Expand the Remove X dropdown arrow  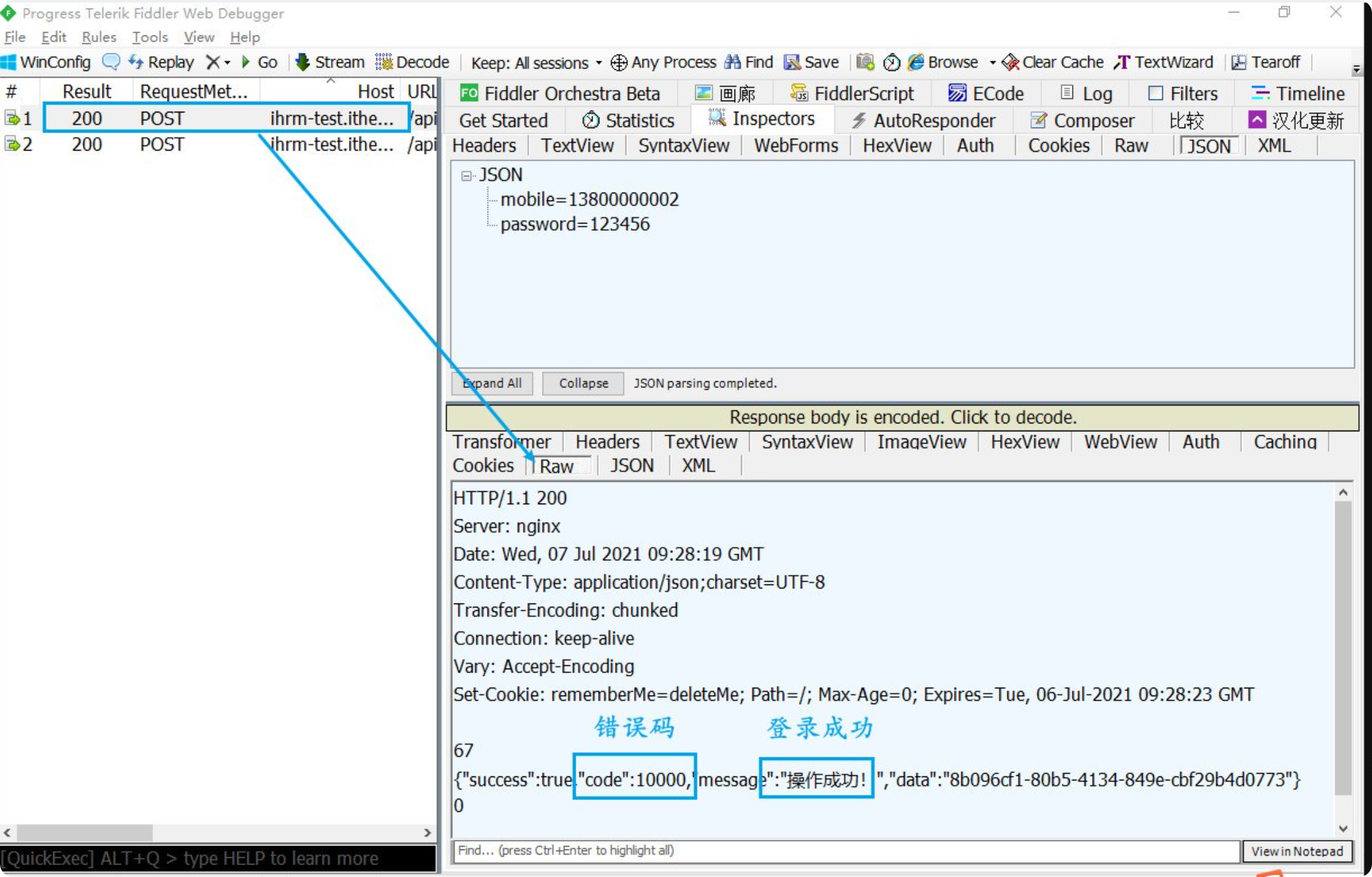click(227, 62)
